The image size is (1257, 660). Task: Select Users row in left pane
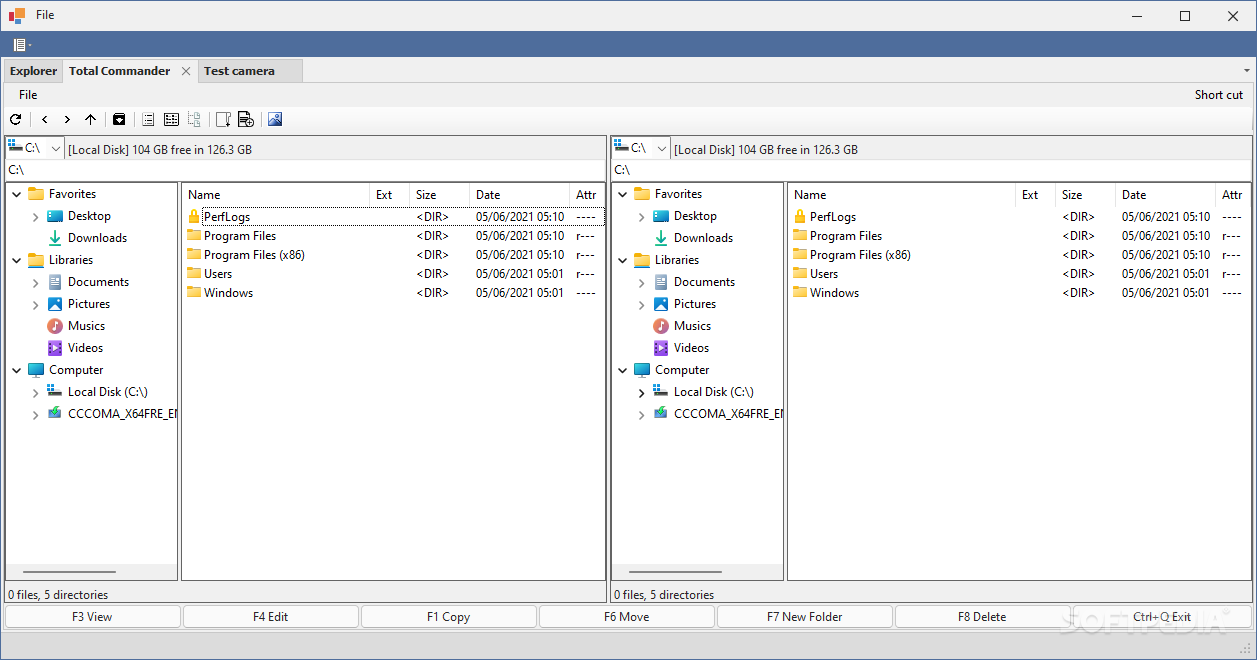(393, 274)
